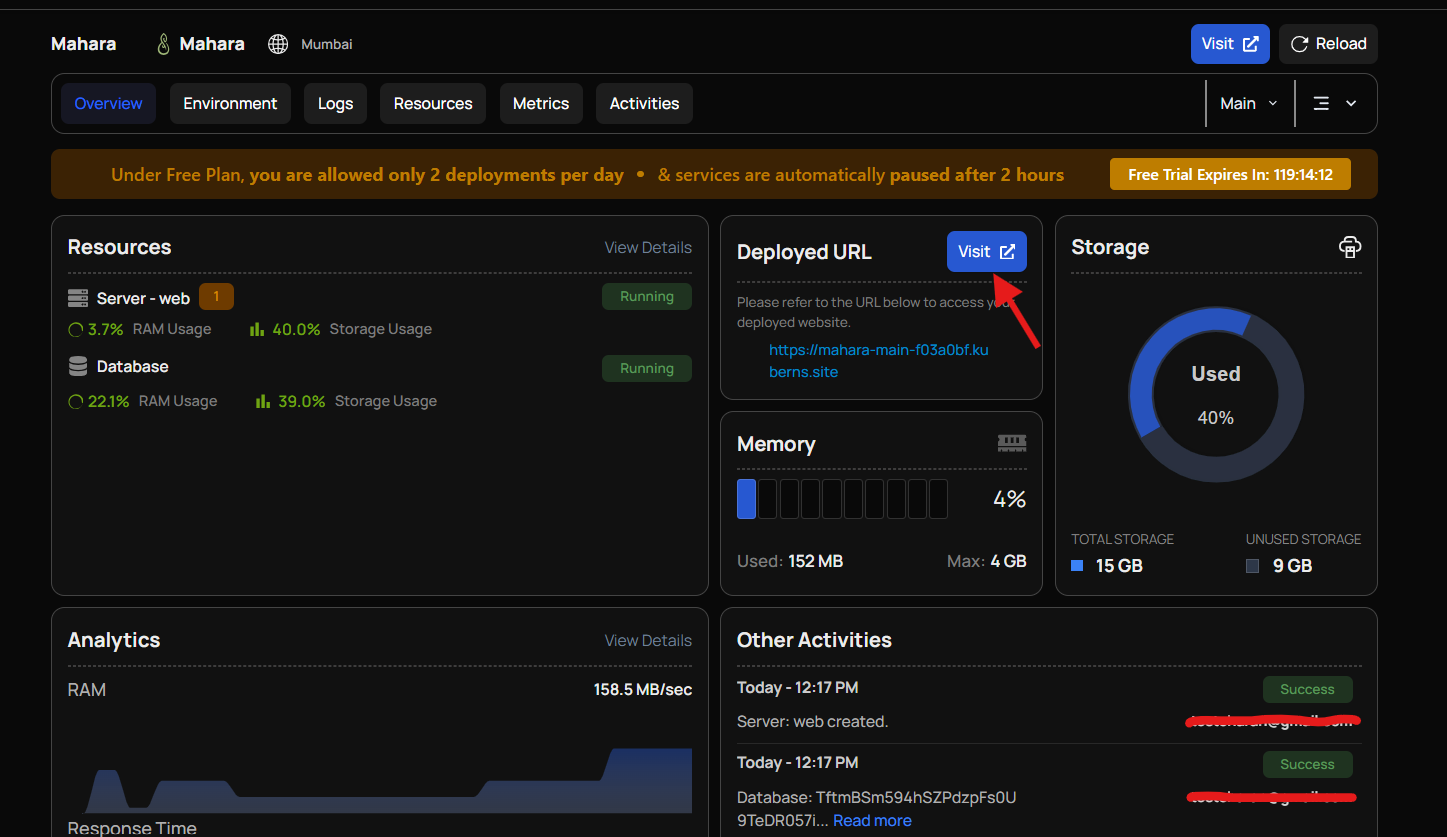Click the globe icon beside Mumbai
The width and height of the screenshot is (1447, 837).
coord(278,44)
